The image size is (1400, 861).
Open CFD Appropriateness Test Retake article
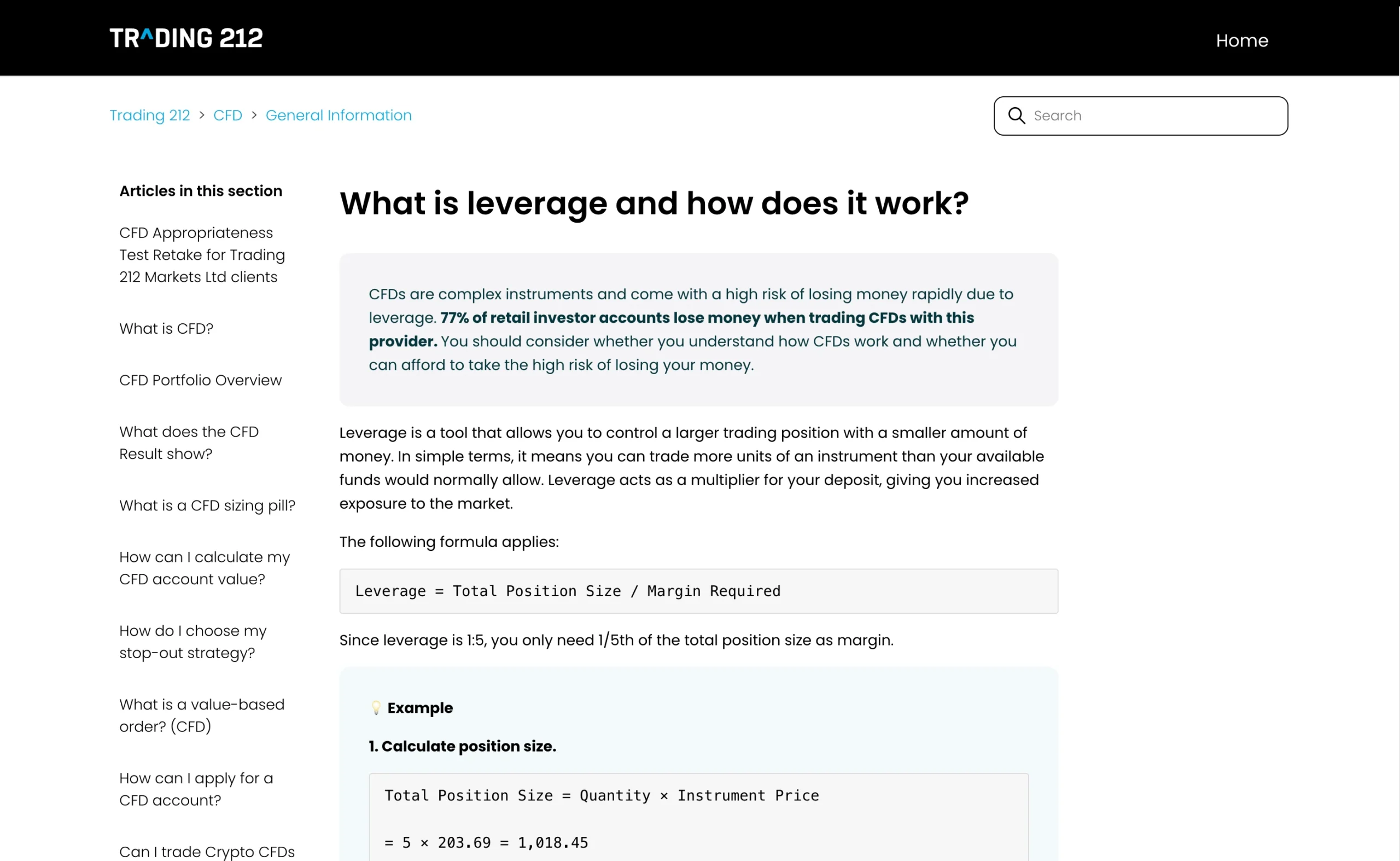[202, 255]
